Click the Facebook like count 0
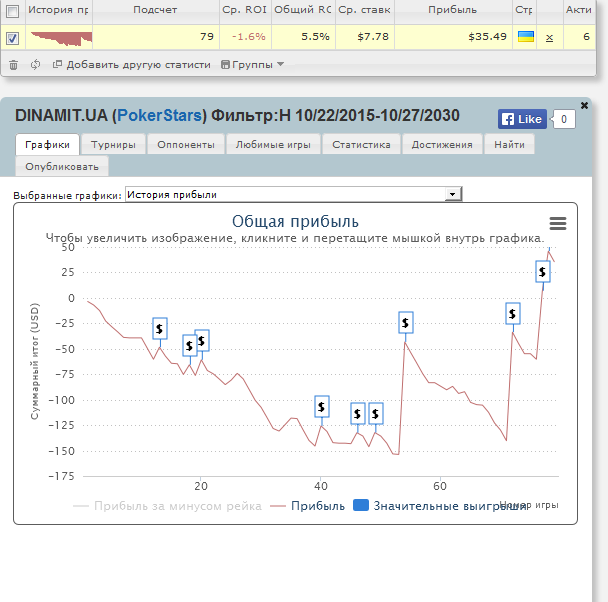This screenshot has width=608, height=602. tap(564, 119)
